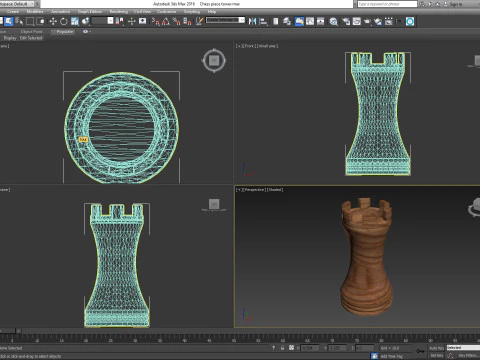Viewport: 480px width, 360px height.
Task: Toggle Angle Snap
Action: [x=166, y=21]
